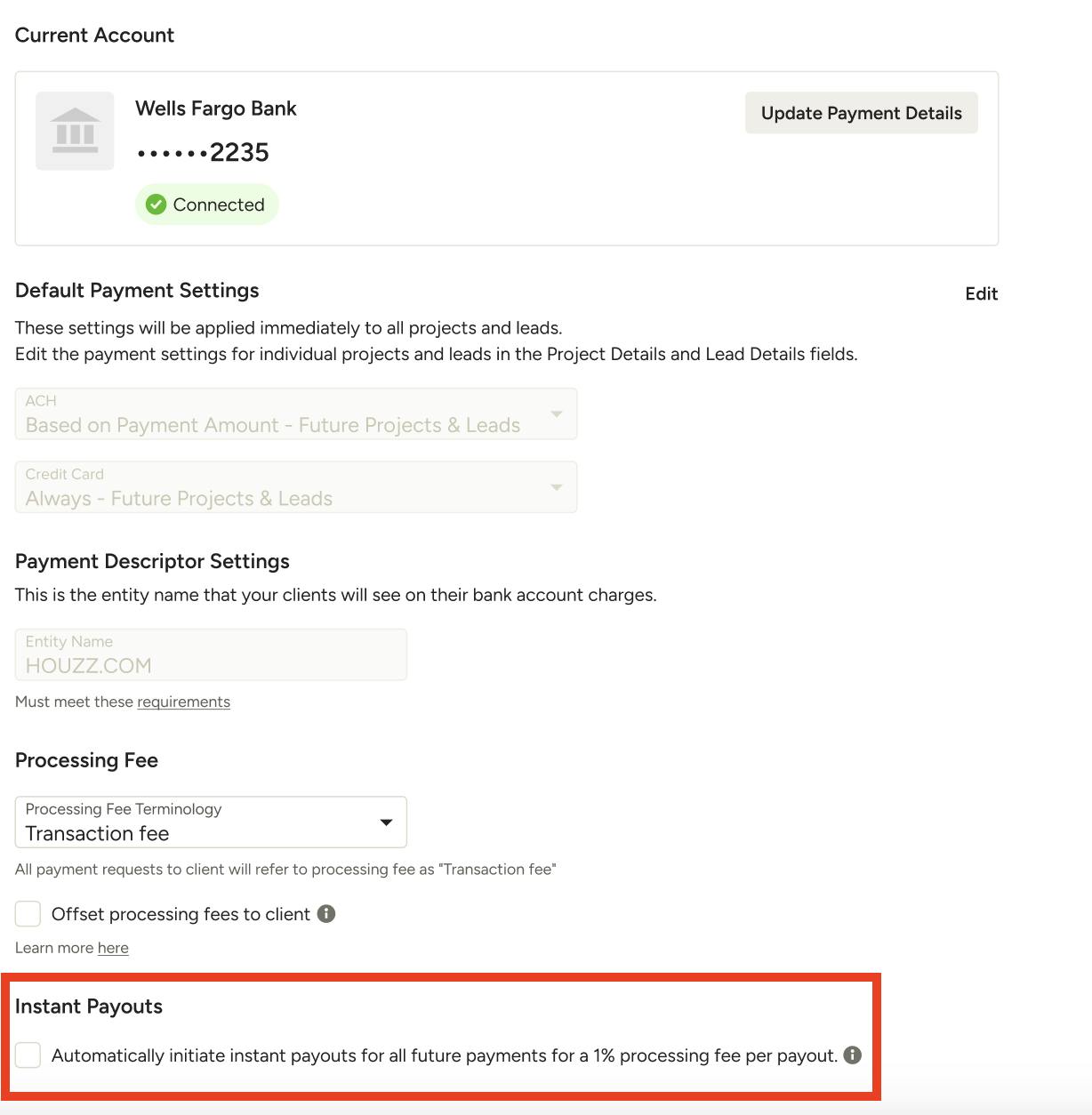Check the automatic instant payouts checkbox

[x=28, y=1055]
